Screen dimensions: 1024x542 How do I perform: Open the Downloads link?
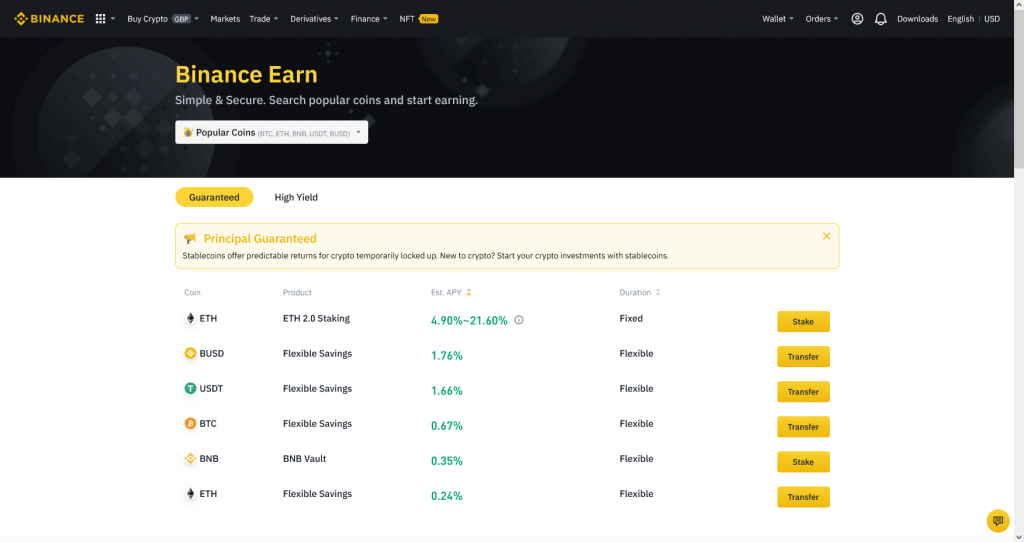(x=918, y=19)
